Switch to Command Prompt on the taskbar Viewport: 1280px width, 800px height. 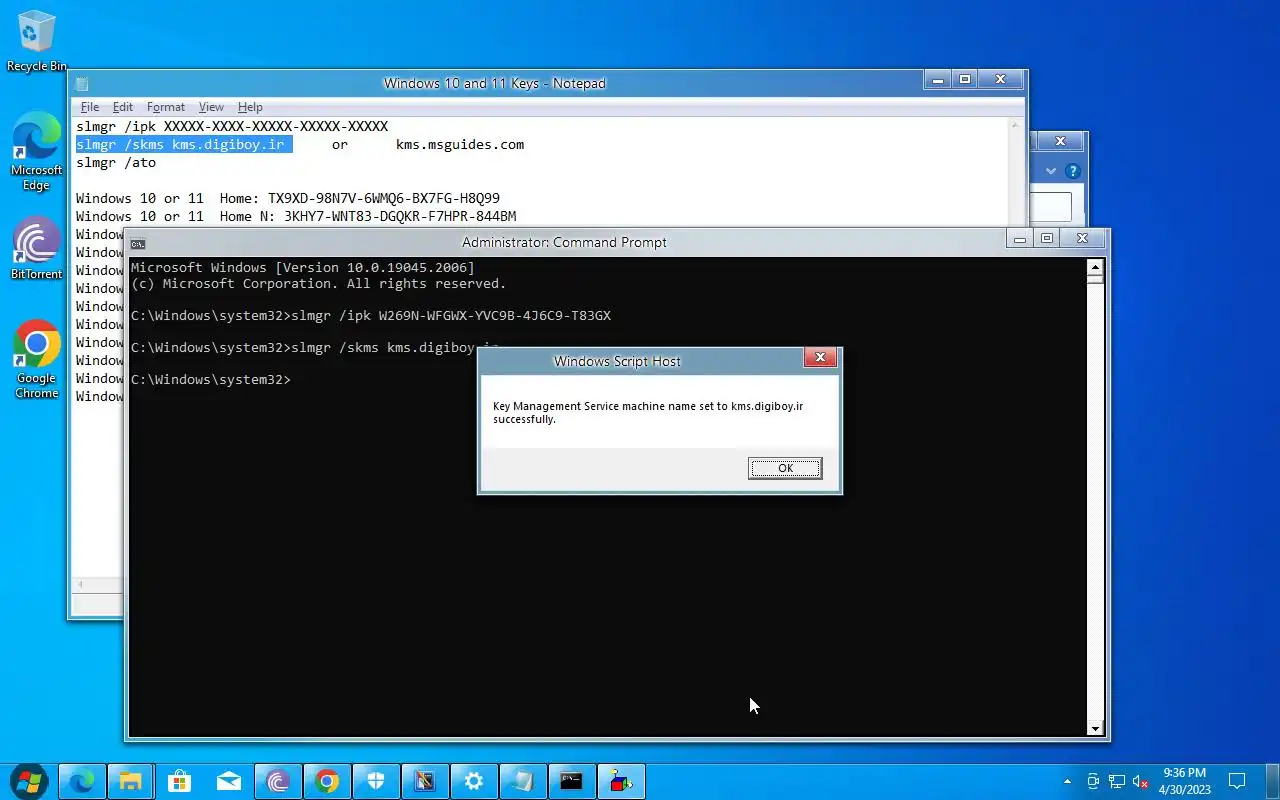coord(572,781)
